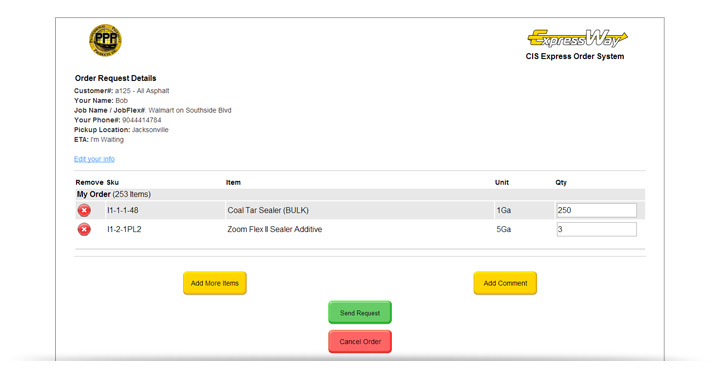720x375 pixels.
Task: Click SKU I1-1-1-48
Action: [x=123, y=210]
